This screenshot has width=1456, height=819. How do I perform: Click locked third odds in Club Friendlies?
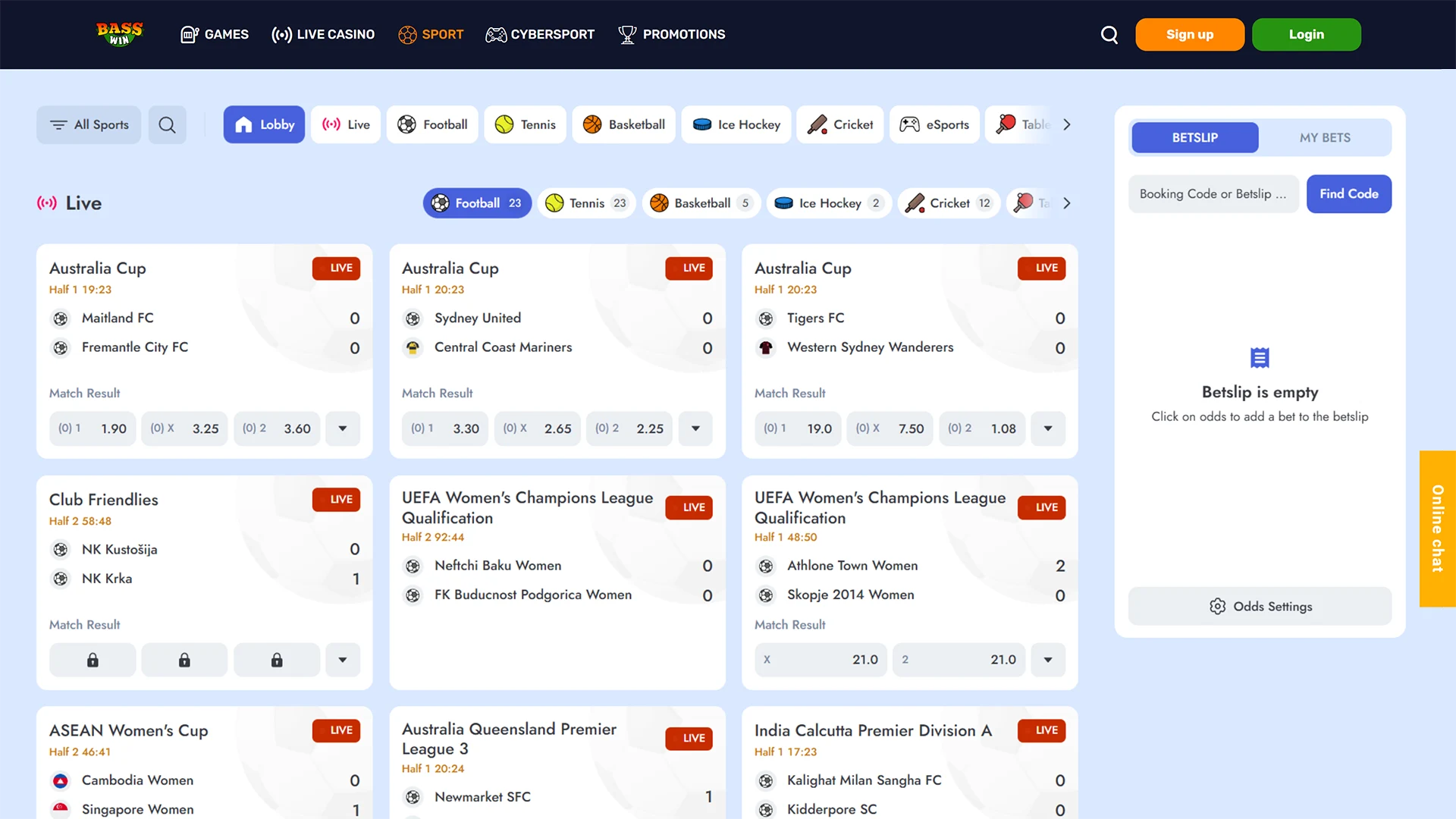pyautogui.click(x=277, y=660)
